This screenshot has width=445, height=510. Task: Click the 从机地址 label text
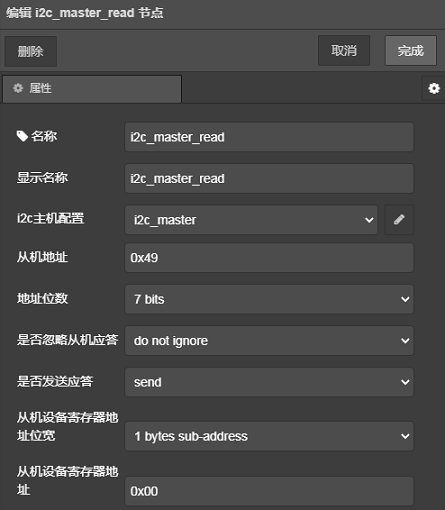(42, 257)
